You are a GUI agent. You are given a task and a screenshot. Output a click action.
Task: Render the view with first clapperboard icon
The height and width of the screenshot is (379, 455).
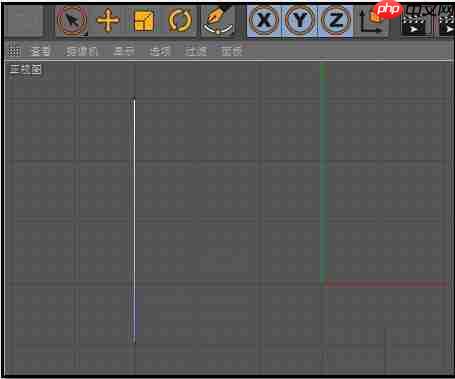pyautogui.click(x=414, y=24)
